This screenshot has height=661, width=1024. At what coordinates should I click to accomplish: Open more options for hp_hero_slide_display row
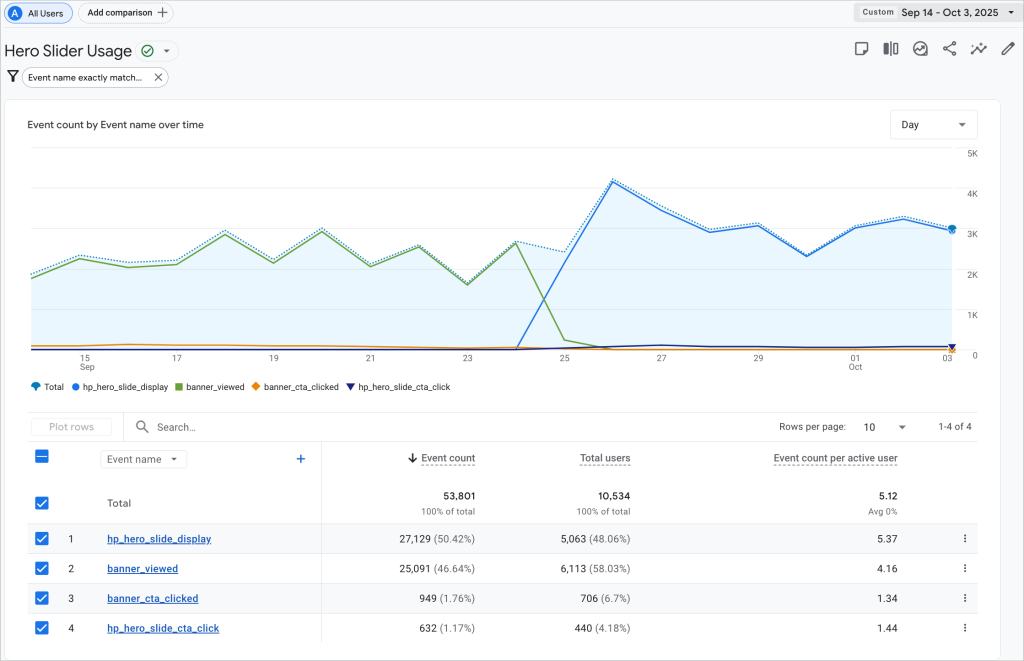964,539
